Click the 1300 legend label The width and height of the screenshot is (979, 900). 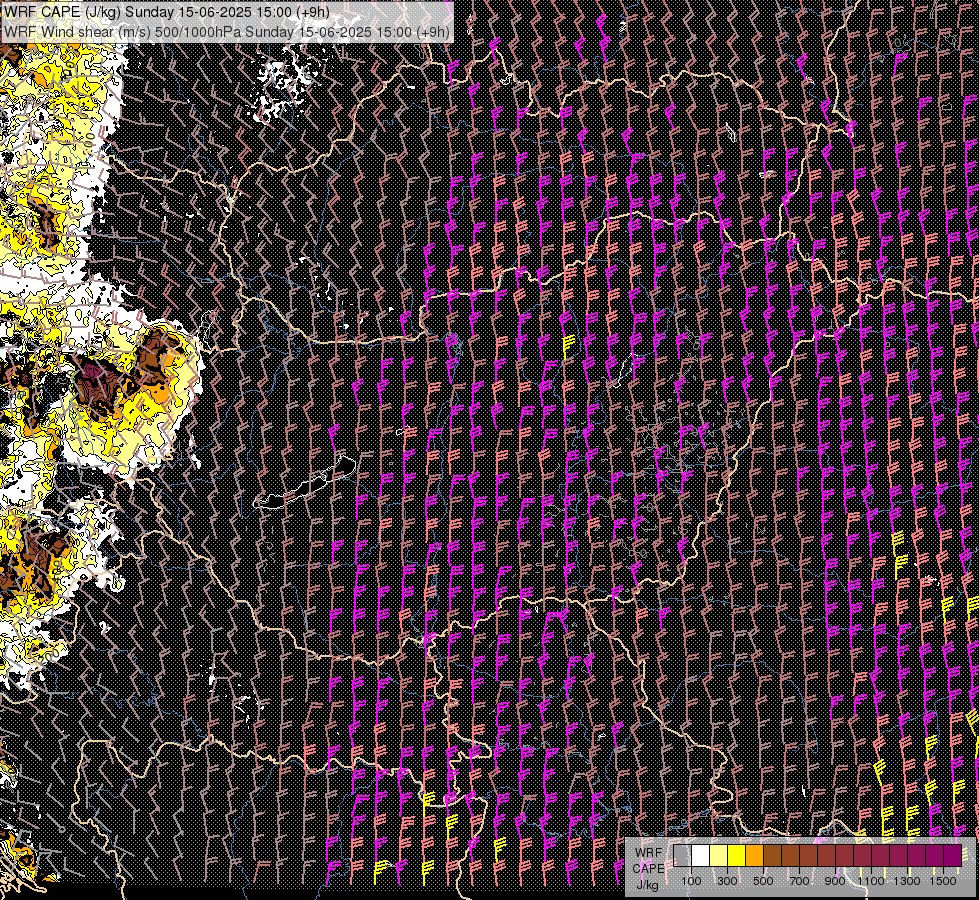(x=907, y=881)
